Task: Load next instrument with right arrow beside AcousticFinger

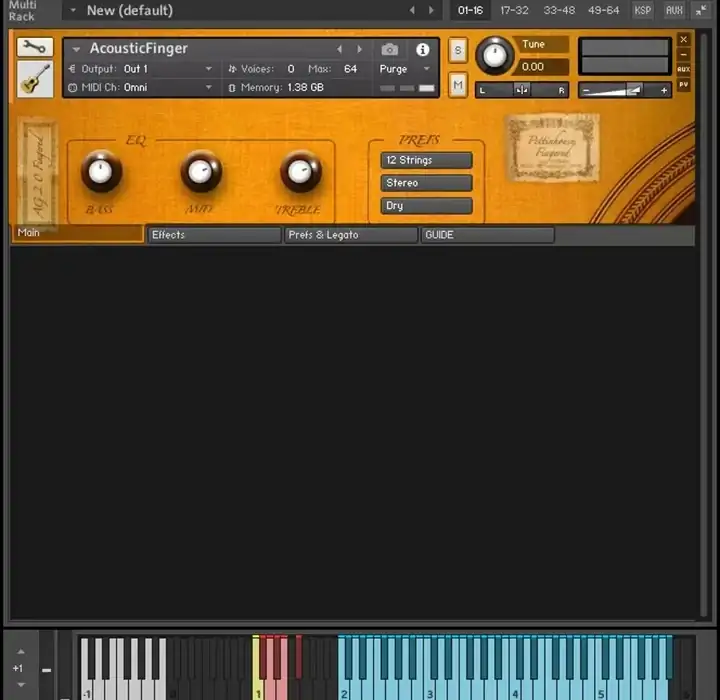Action: tap(360, 49)
